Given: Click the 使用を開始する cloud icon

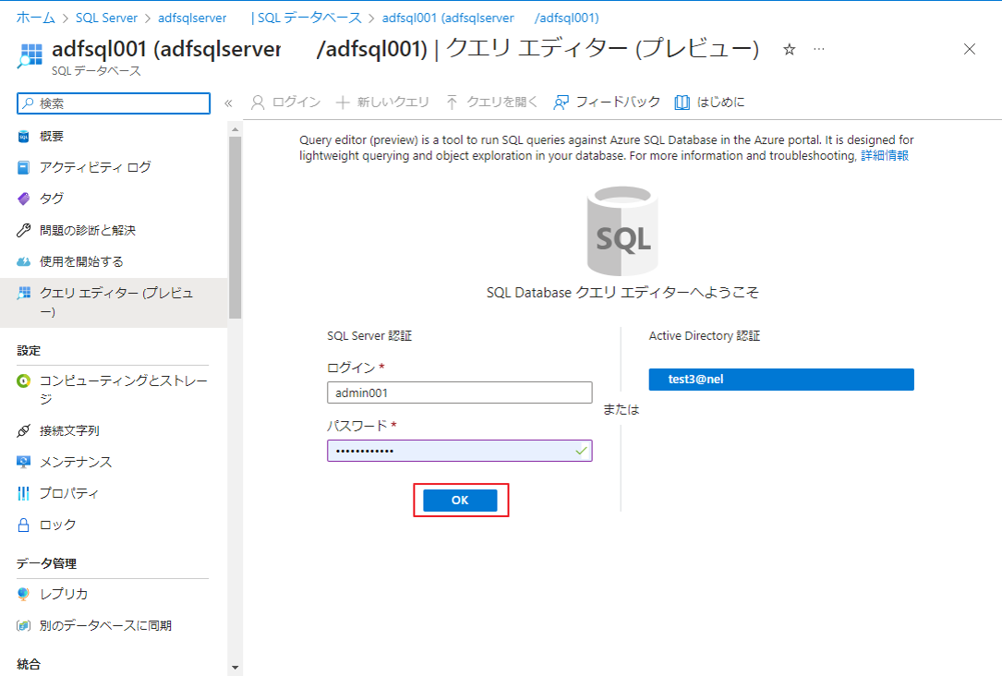Looking at the screenshot, I should pos(24,261).
